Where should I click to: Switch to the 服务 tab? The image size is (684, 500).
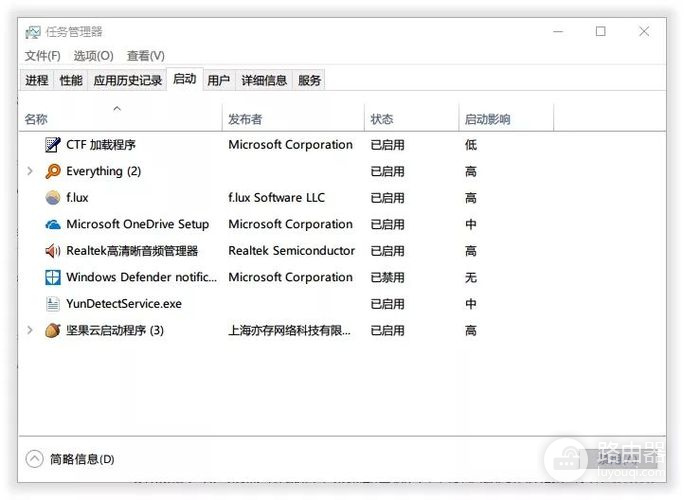click(309, 80)
